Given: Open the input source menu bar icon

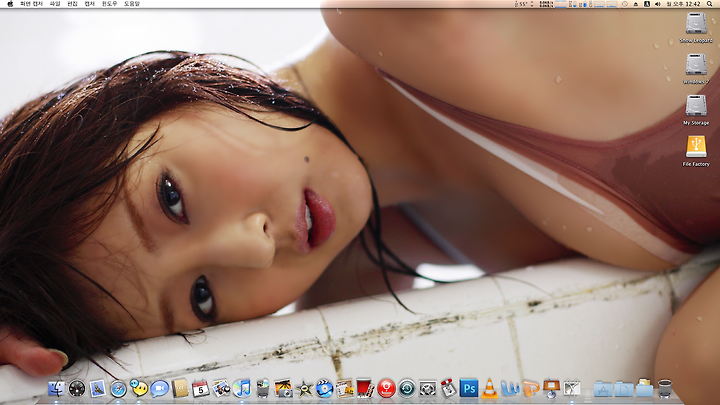Looking at the screenshot, I should (x=647, y=4).
